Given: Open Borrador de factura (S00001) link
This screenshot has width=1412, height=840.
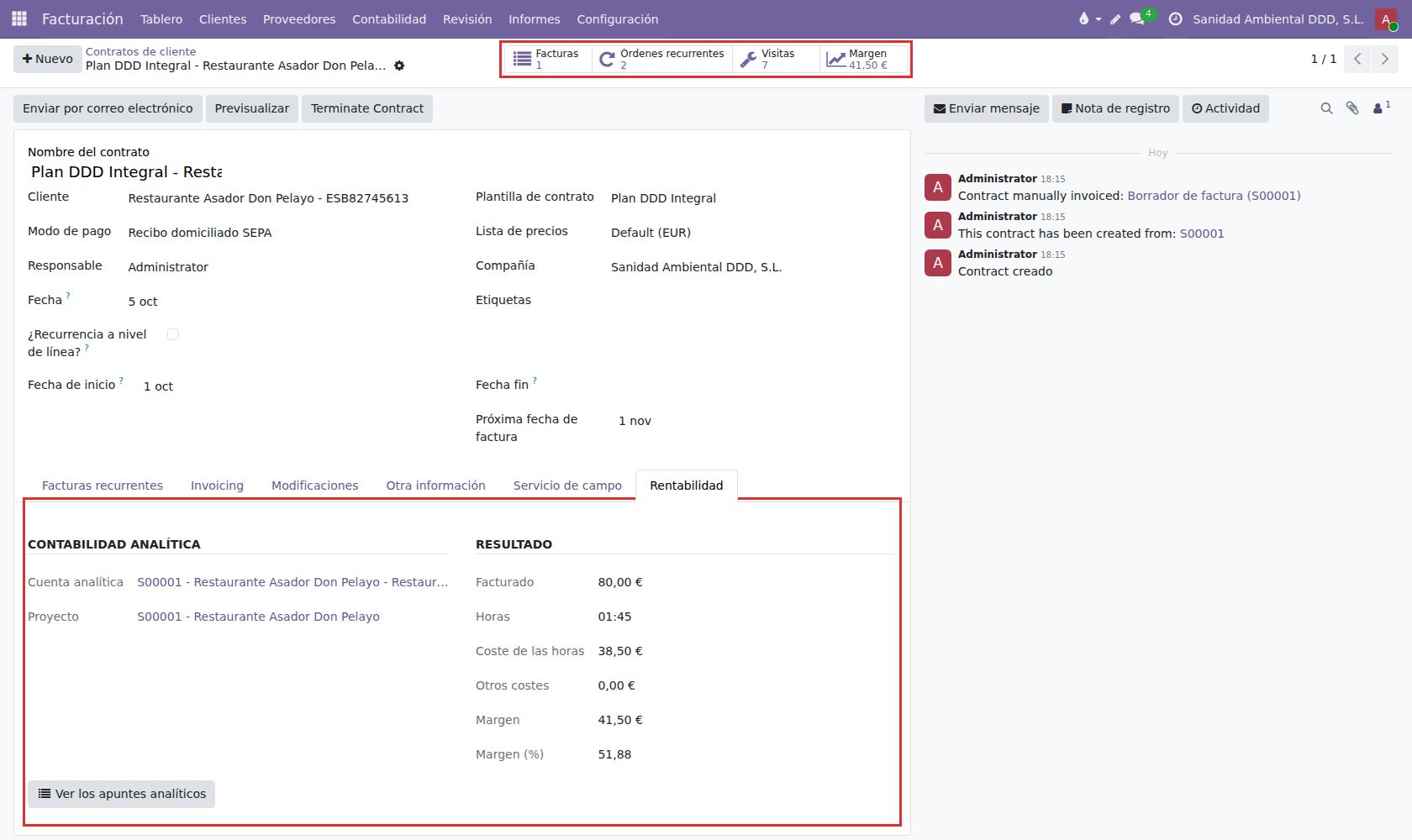Looking at the screenshot, I should coord(1214,196).
